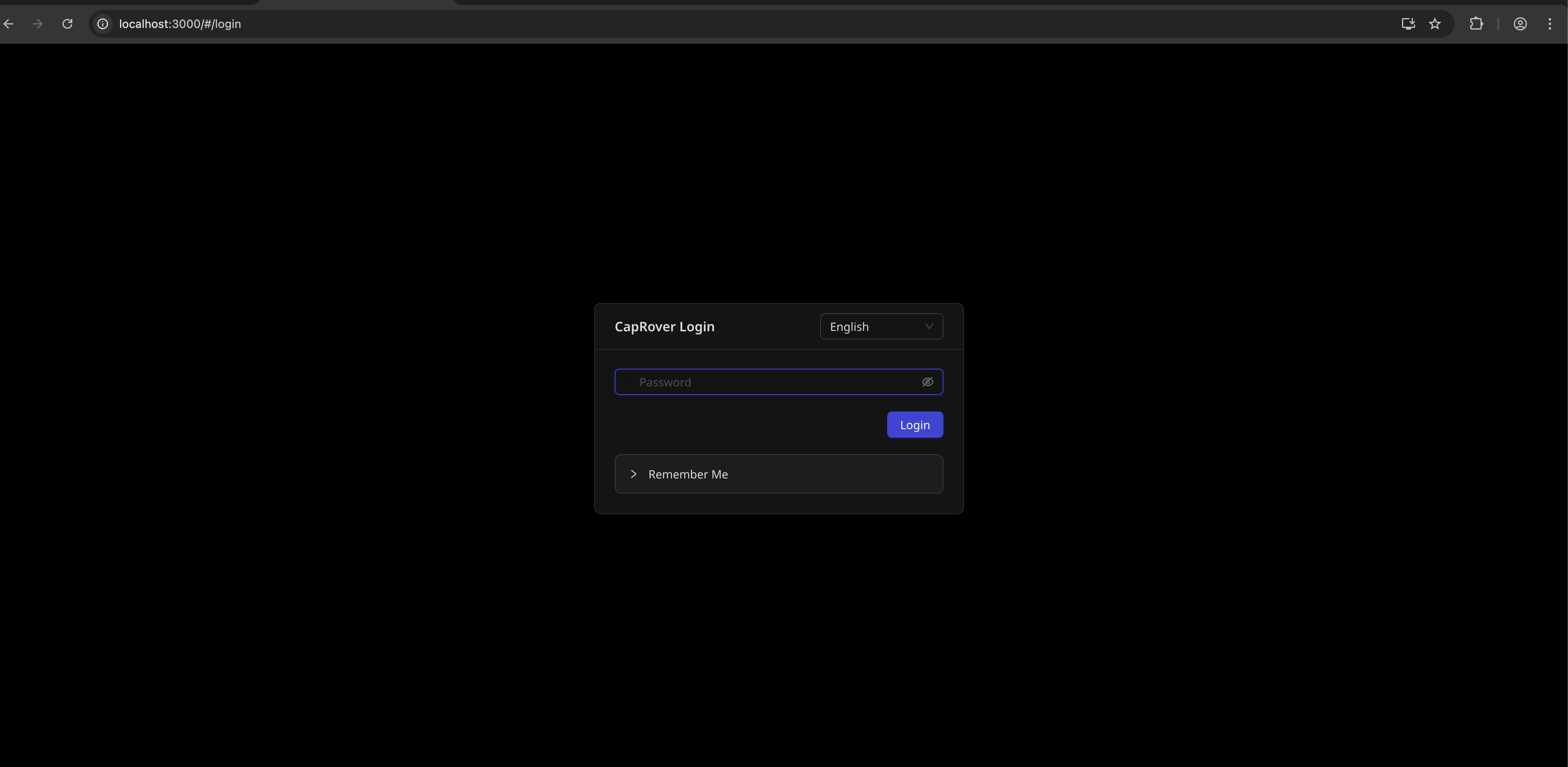Expand the Remember Me section
Image resolution: width=1568 pixels, height=767 pixels.
pos(779,474)
